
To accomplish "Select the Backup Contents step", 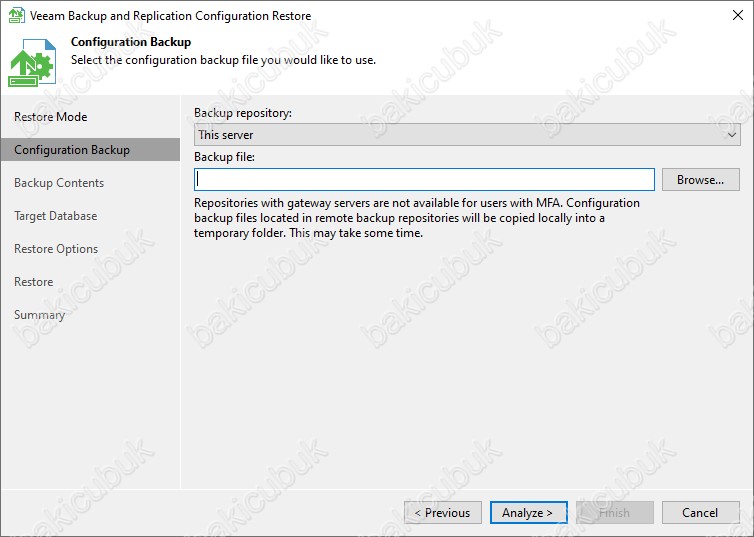I will click(x=59, y=183).
